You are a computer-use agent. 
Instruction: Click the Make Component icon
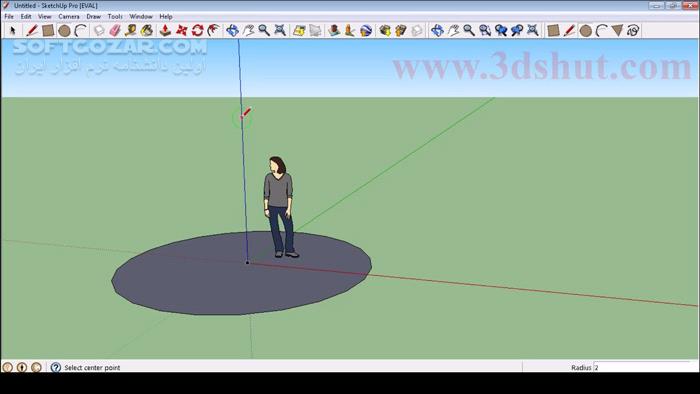[x=99, y=30]
